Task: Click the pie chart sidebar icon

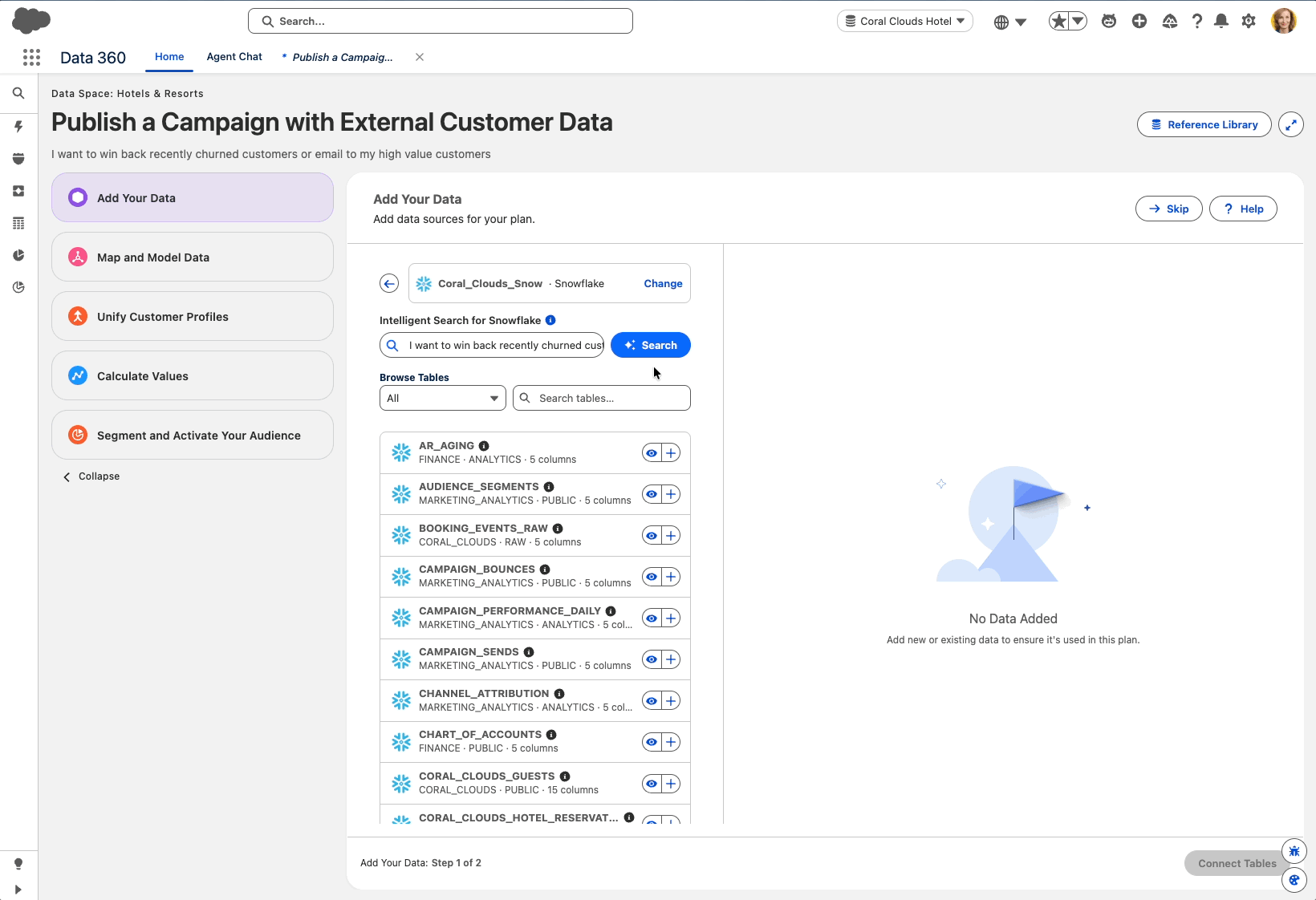Action: [x=18, y=255]
